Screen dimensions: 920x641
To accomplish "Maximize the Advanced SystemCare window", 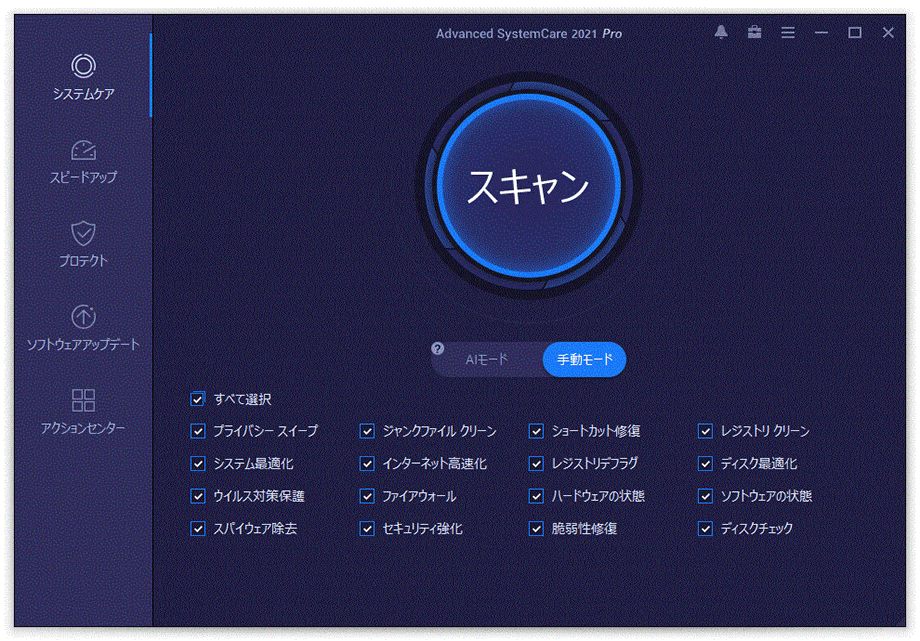I will click(855, 33).
